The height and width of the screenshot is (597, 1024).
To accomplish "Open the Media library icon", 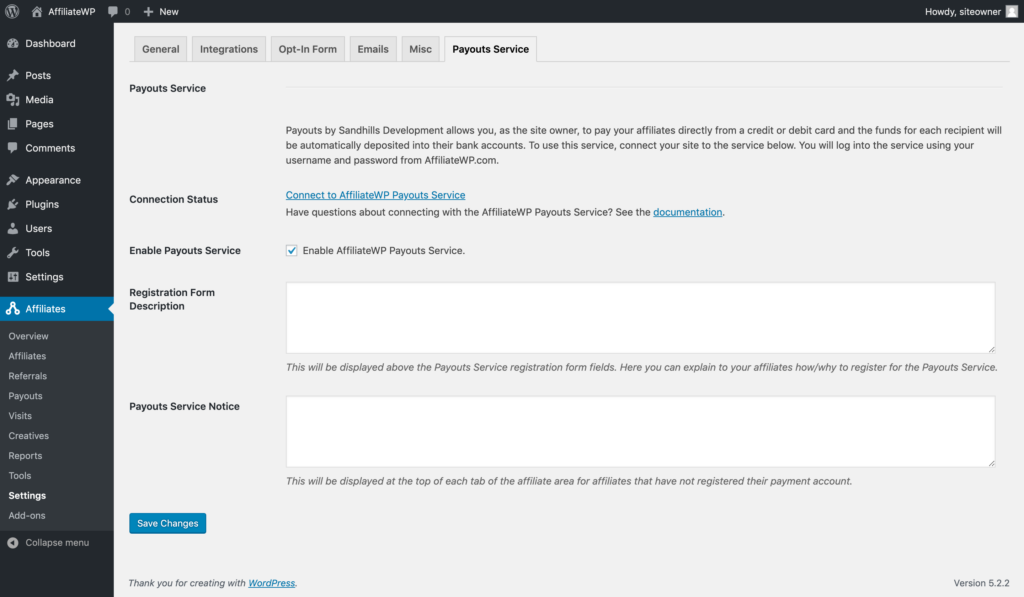I will pos(12,99).
